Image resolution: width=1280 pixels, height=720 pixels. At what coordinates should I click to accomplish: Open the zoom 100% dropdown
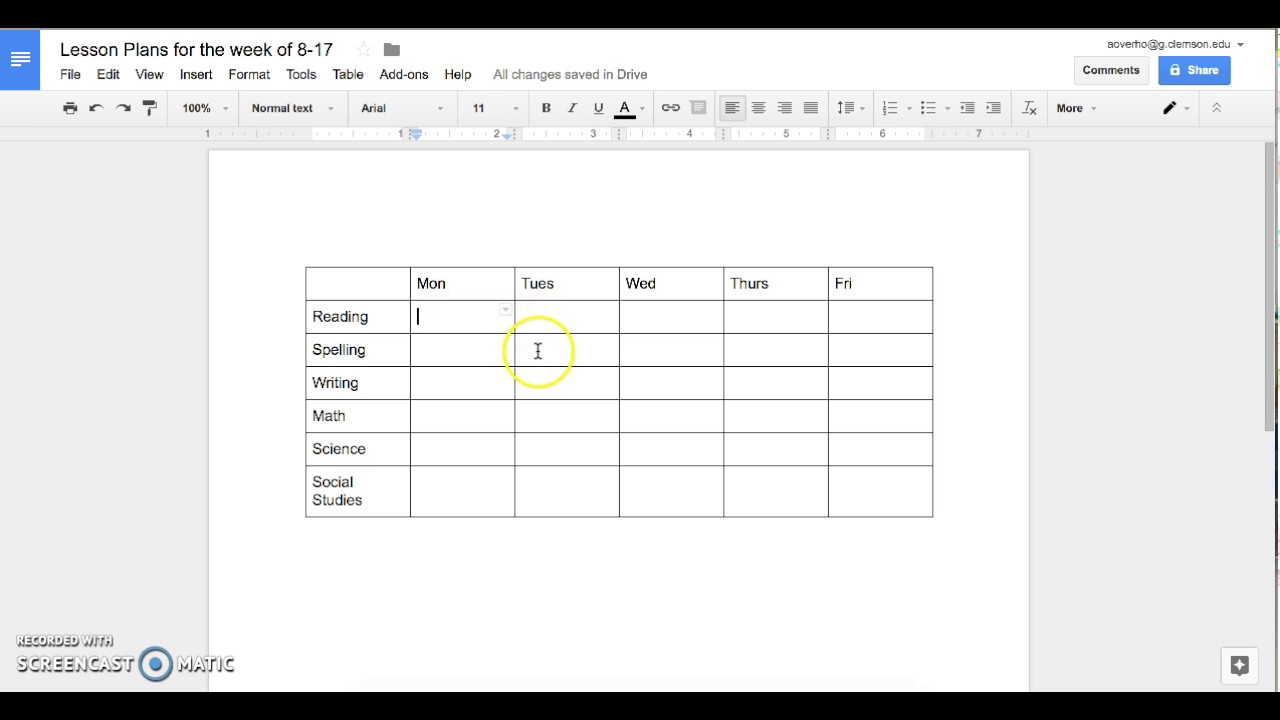click(x=204, y=108)
